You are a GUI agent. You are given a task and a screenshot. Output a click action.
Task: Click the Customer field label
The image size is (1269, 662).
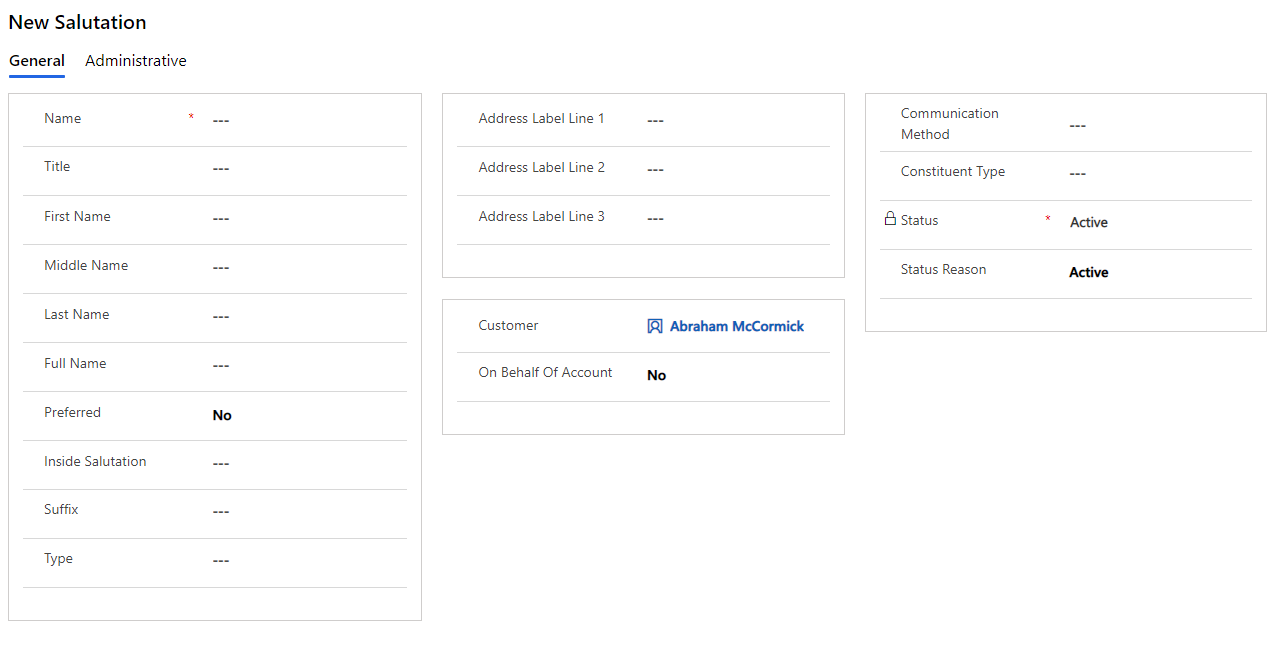tap(508, 325)
